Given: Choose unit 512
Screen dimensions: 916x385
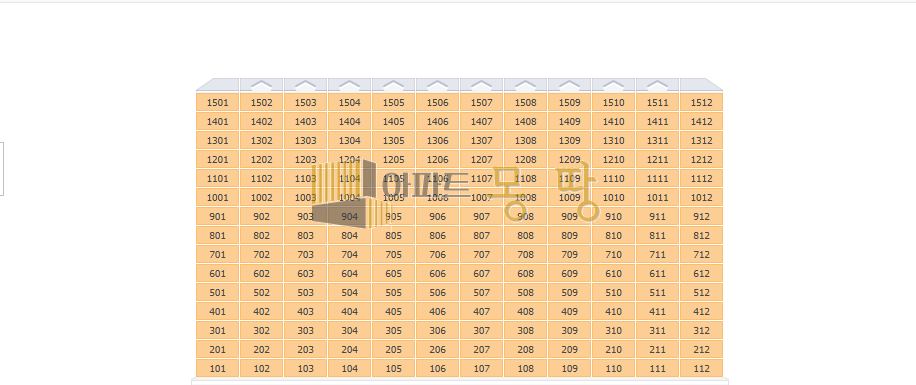Looking at the screenshot, I should 701,293.
